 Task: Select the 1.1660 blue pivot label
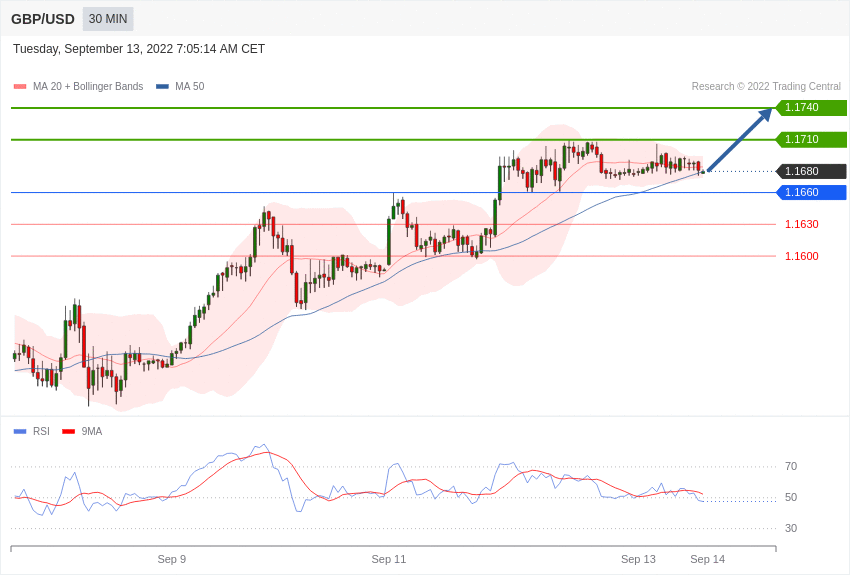(x=811, y=192)
